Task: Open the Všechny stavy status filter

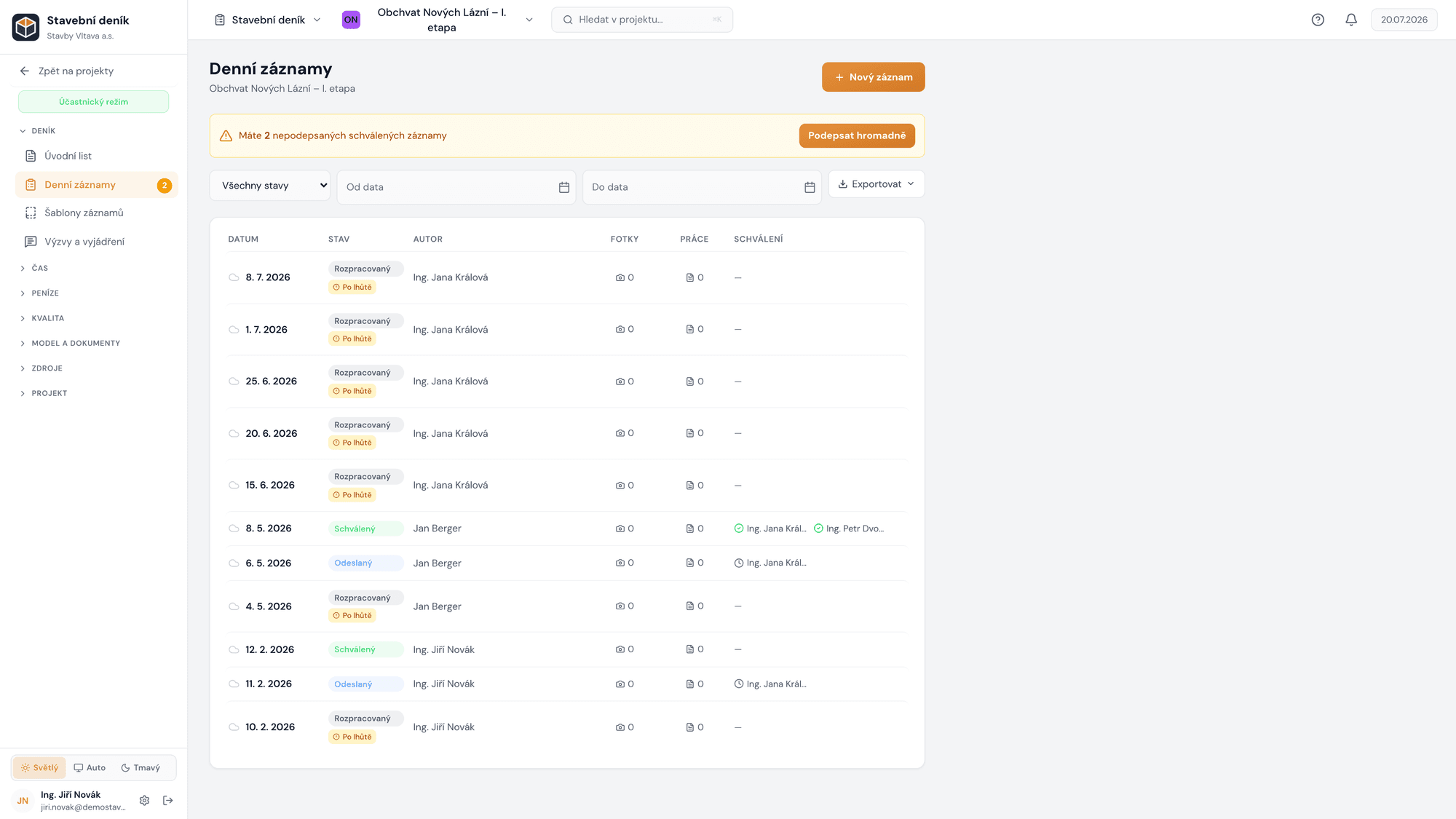Action: (270, 186)
